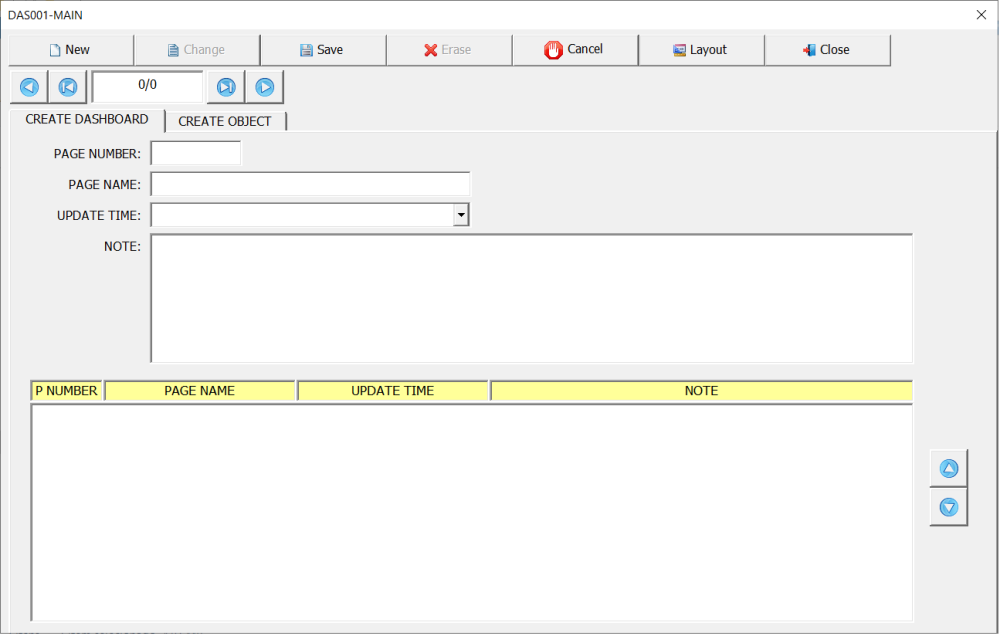Expand the UPDATE TIME combo box arrow
The width and height of the screenshot is (1000, 636).
tap(461, 214)
